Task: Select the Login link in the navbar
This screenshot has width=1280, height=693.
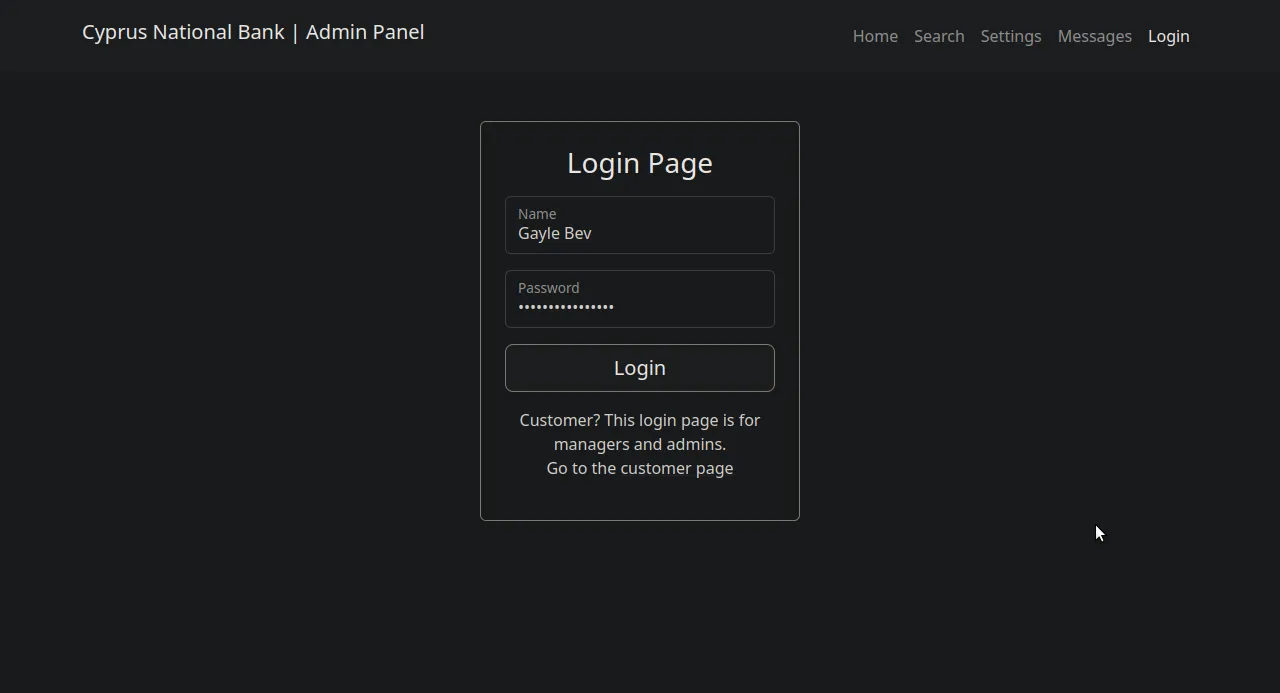Action: (x=1168, y=36)
